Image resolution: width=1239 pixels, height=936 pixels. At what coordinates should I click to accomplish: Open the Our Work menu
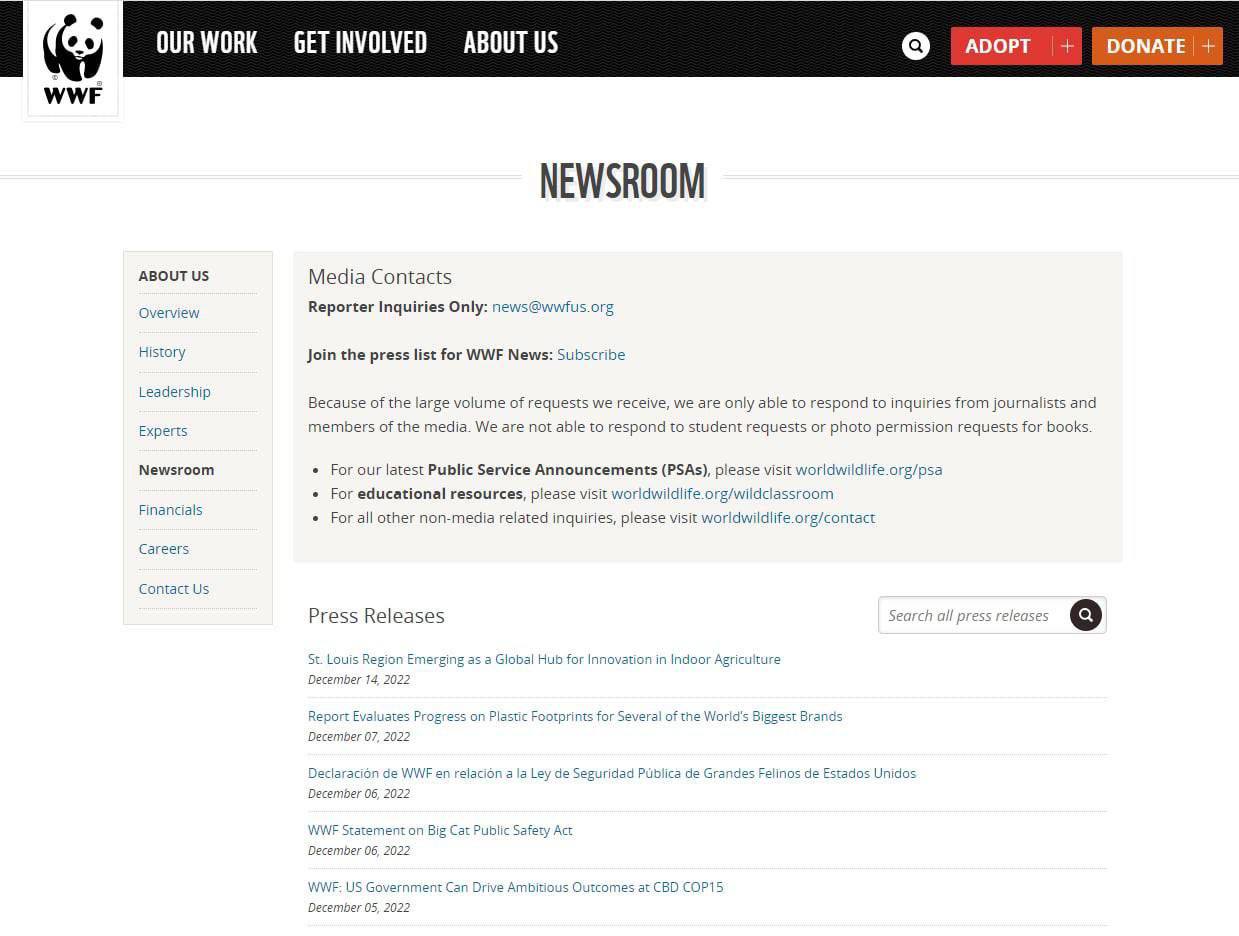point(207,43)
